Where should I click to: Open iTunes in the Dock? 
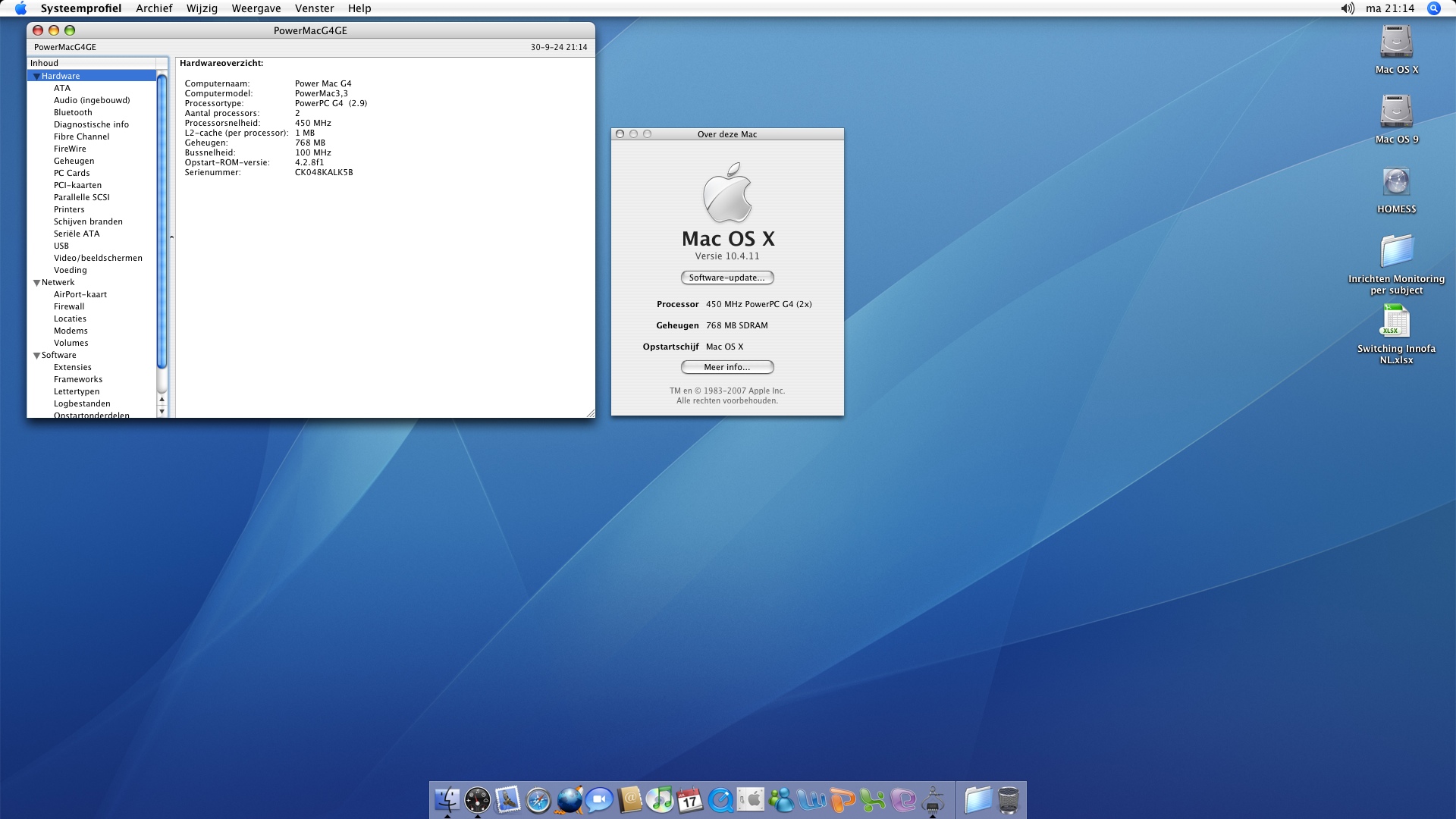(x=660, y=799)
